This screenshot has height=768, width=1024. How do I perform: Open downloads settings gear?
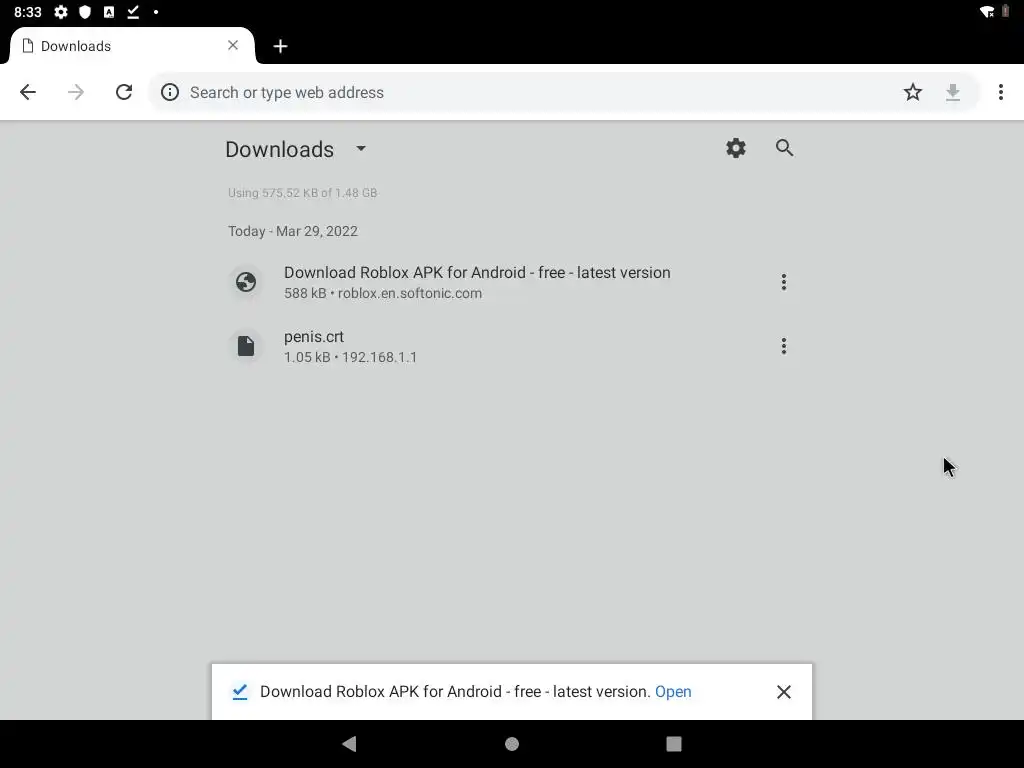tap(736, 148)
